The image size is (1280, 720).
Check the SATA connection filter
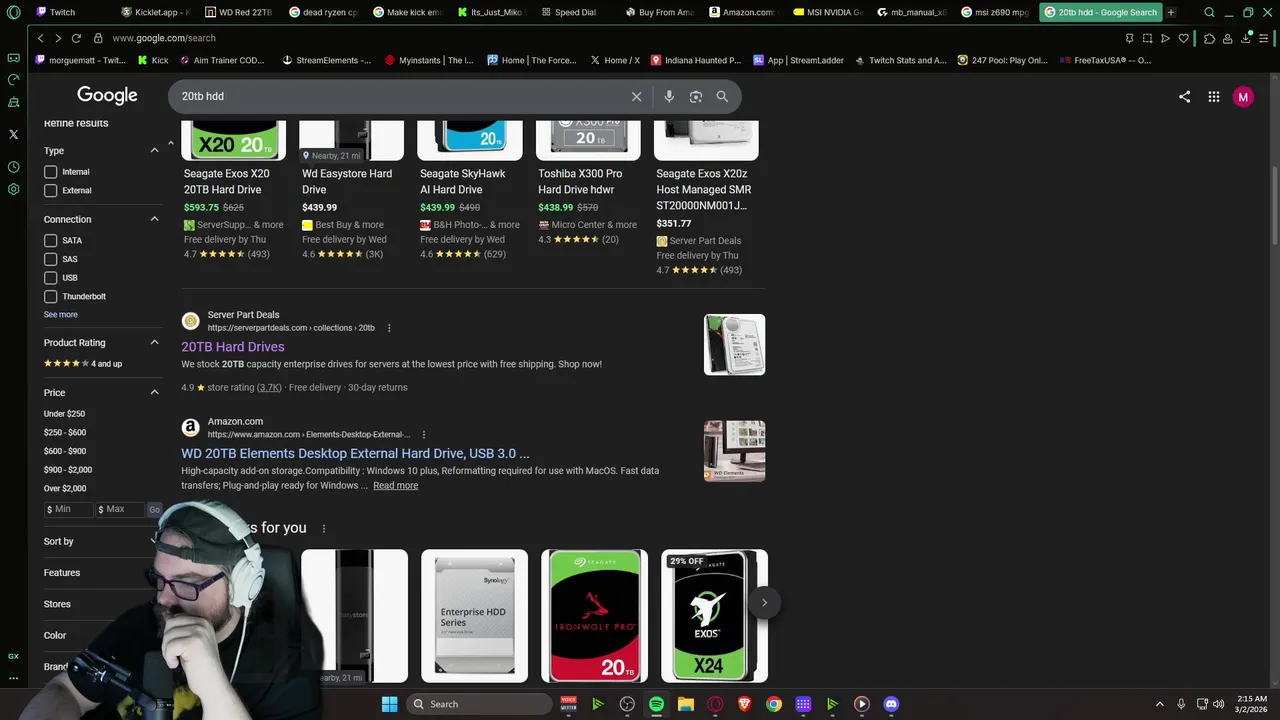pyautogui.click(x=50, y=241)
